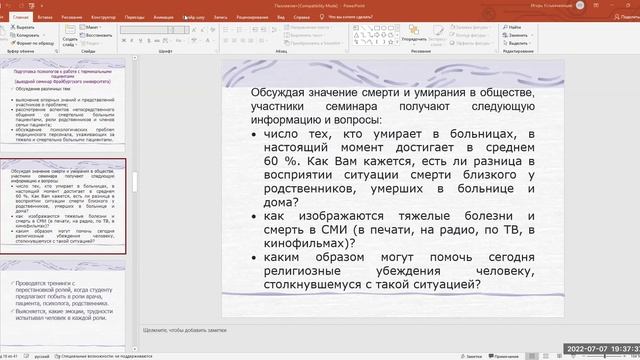Screen dimensions: 640x360
Task: Toggle strikethrough (abc) formatting
Action: point(157,41)
